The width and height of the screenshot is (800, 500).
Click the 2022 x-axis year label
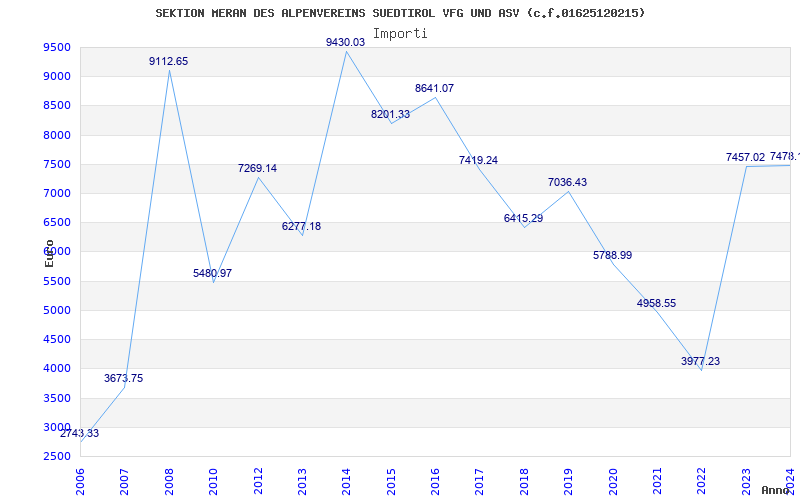pos(702,482)
